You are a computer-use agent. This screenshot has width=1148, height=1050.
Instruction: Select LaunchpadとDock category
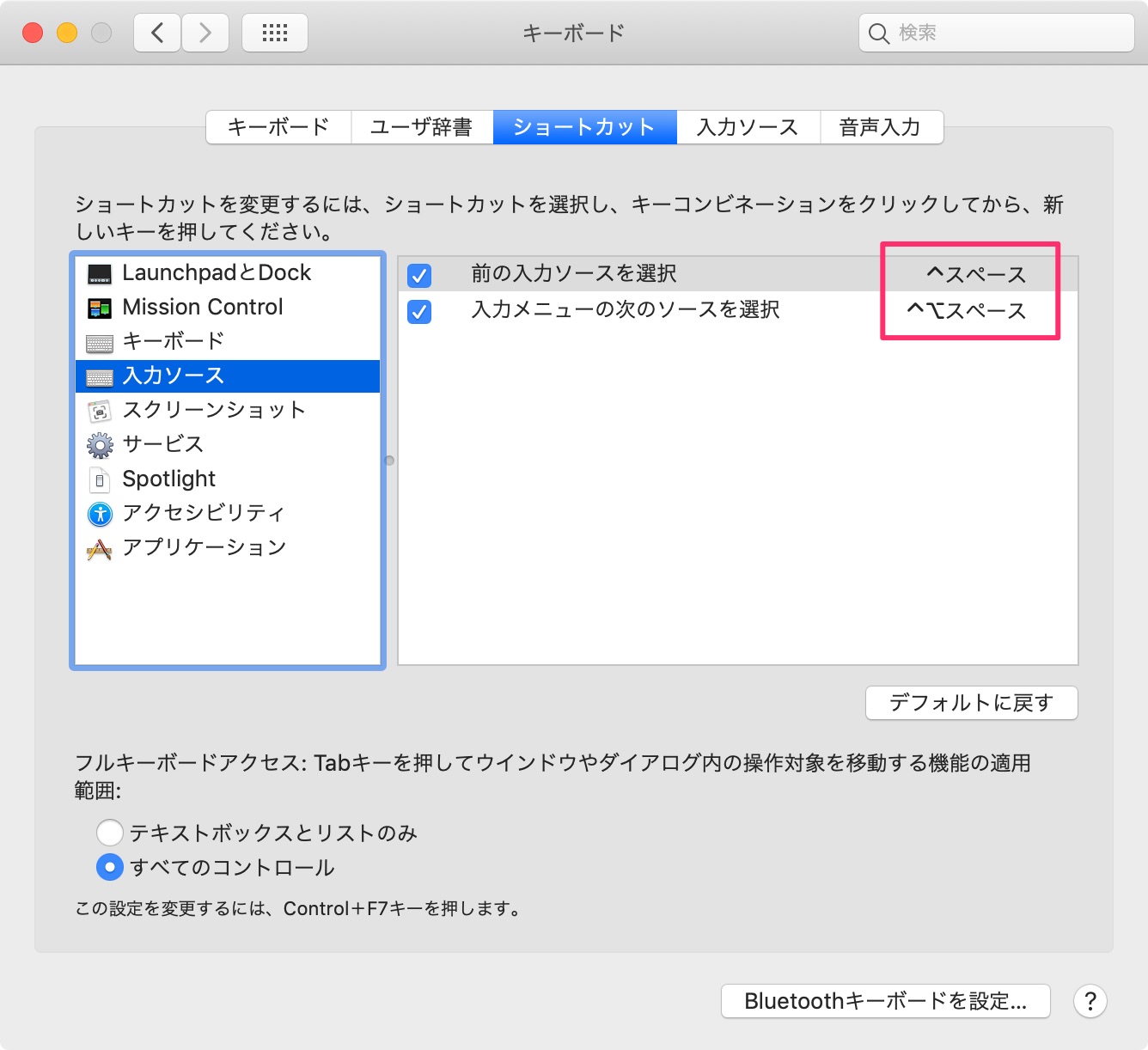228,273
